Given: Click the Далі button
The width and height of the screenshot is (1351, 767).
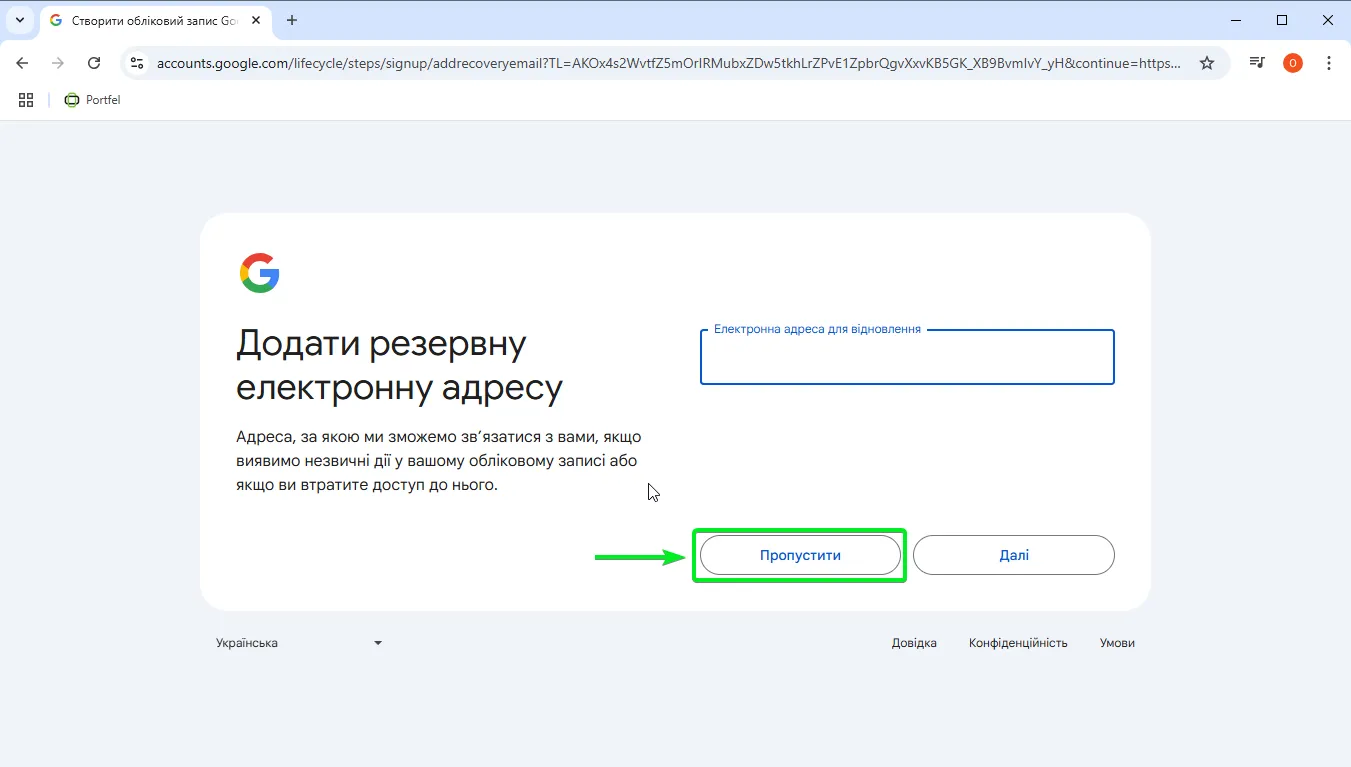Looking at the screenshot, I should click(1014, 555).
